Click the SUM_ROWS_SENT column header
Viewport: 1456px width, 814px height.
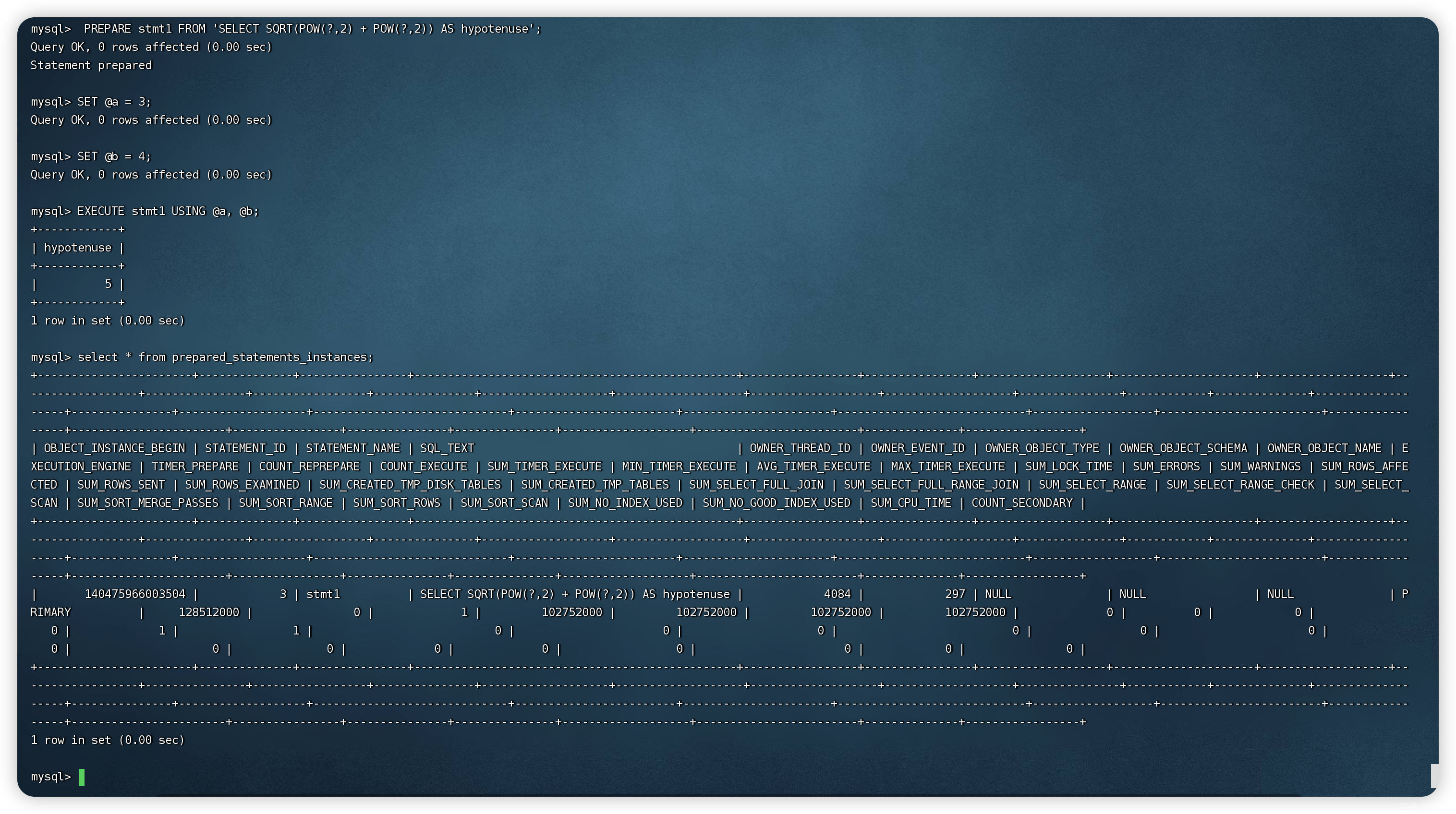[121, 485]
